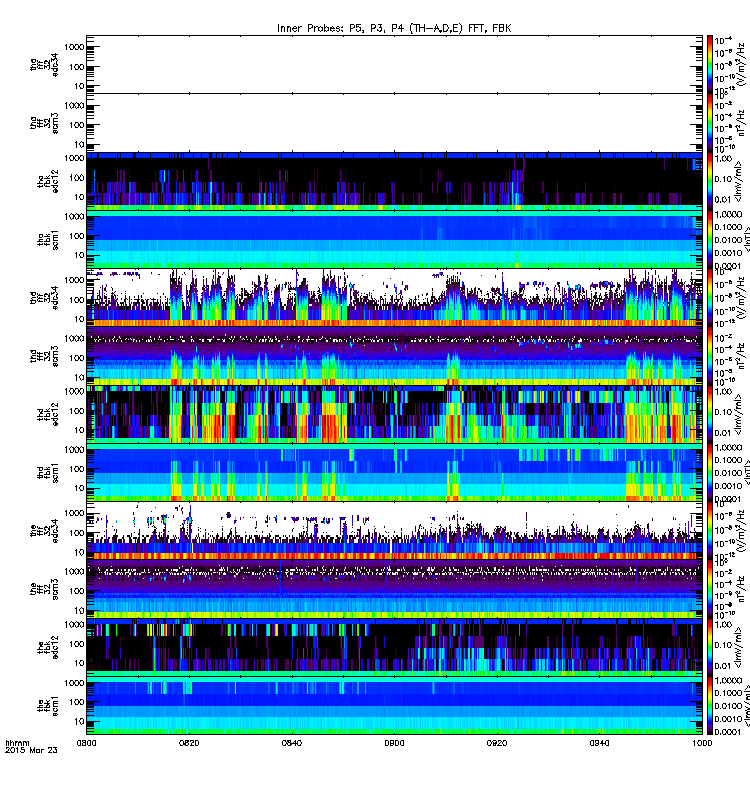
Task: Click the 1000 end-time axis label
Action: (x=702, y=743)
